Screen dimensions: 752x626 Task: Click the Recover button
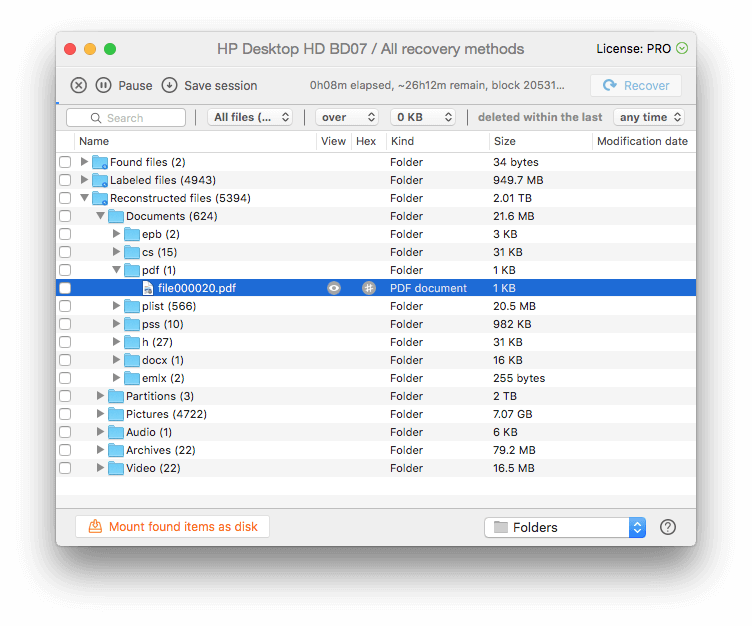coord(636,85)
